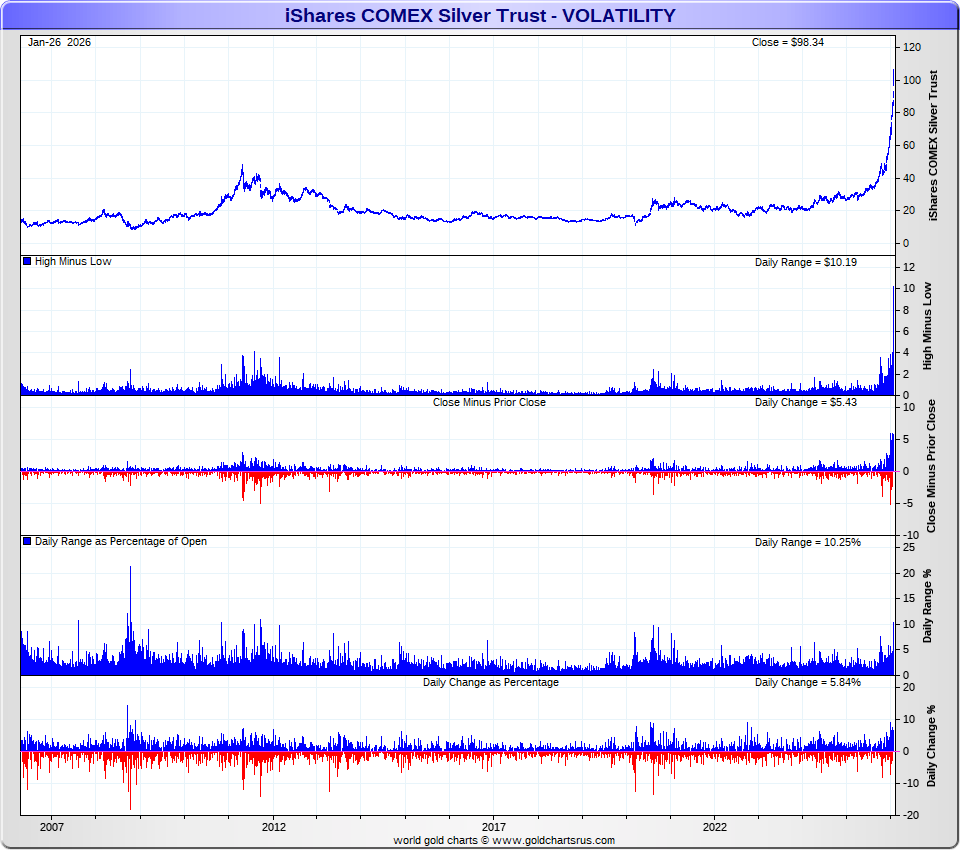Click 'Daily Range as Percentage of Open' label
Screen dimensions: 960x850
121,541
